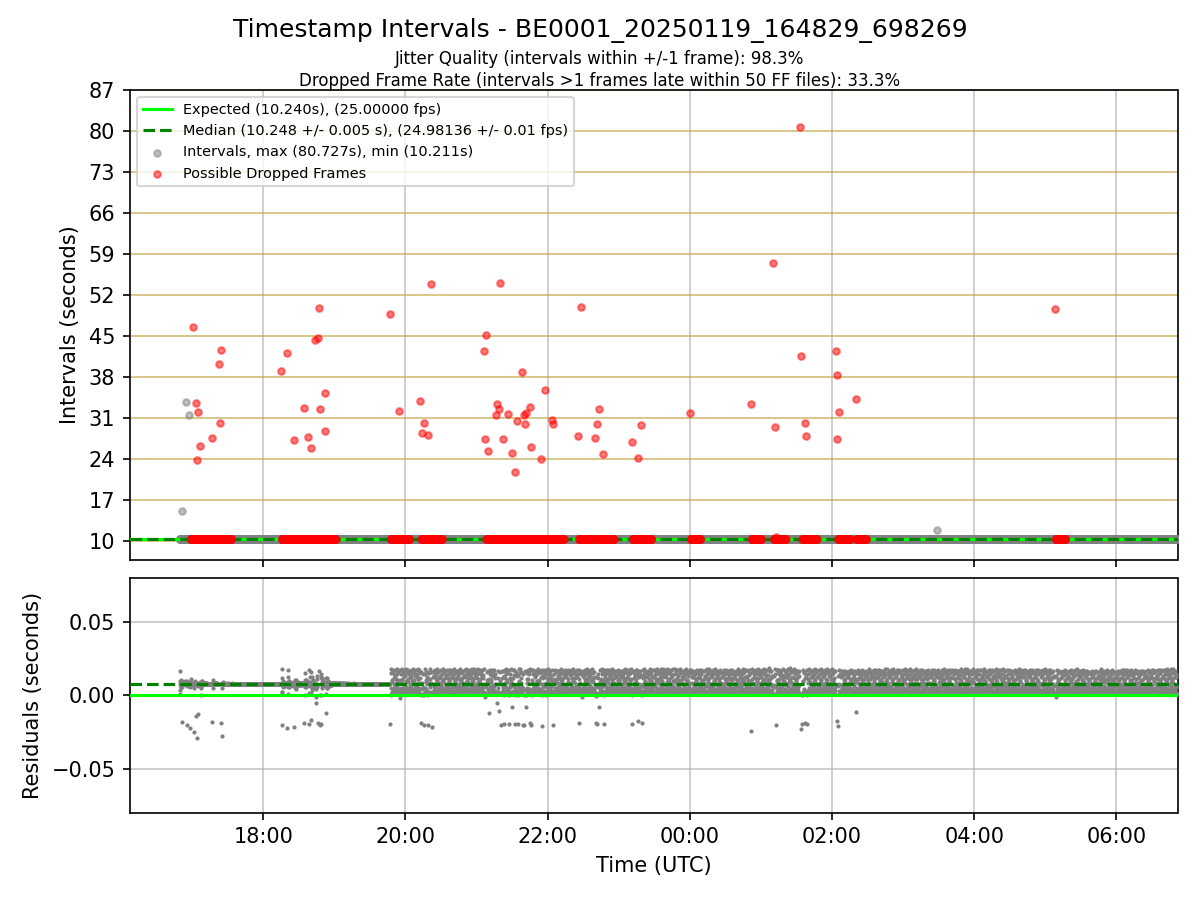Click y-axis tick label '38'
Image resolution: width=1200 pixels, height=900 pixels.
[103, 377]
